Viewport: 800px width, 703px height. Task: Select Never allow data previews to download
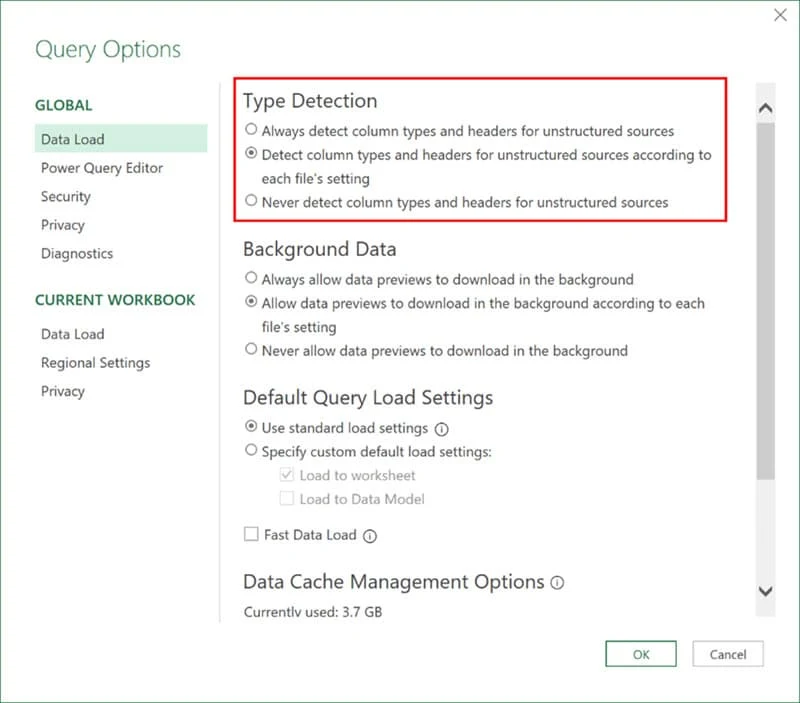point(251,349)
